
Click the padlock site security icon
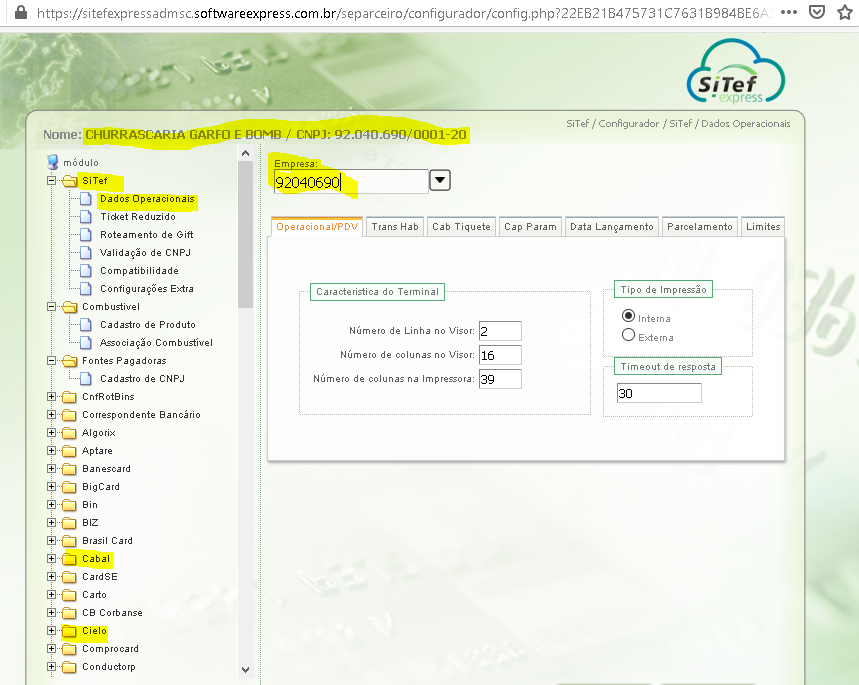21,12
